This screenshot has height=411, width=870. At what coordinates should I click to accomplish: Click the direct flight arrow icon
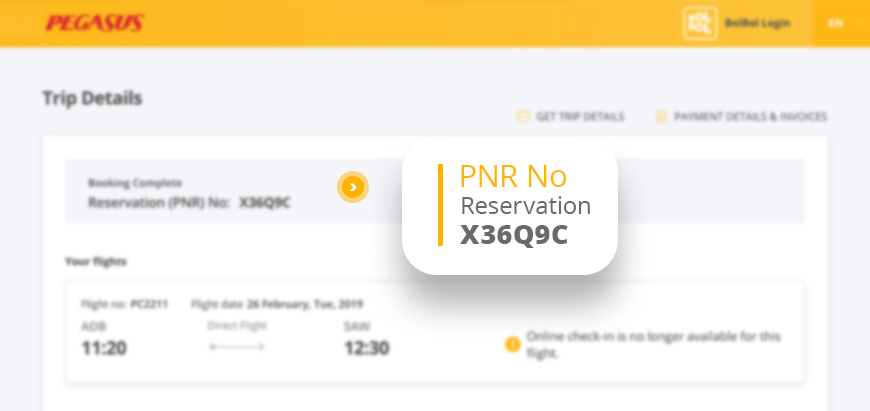click(237, 347)
